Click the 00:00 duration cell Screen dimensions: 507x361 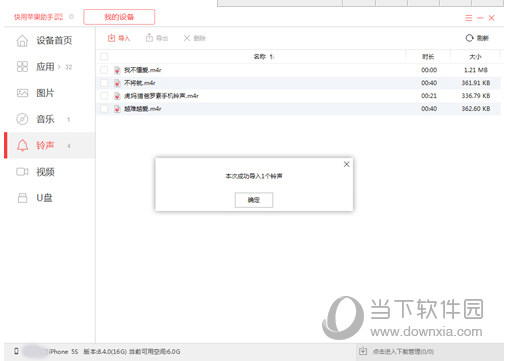(x=429, y=70)
